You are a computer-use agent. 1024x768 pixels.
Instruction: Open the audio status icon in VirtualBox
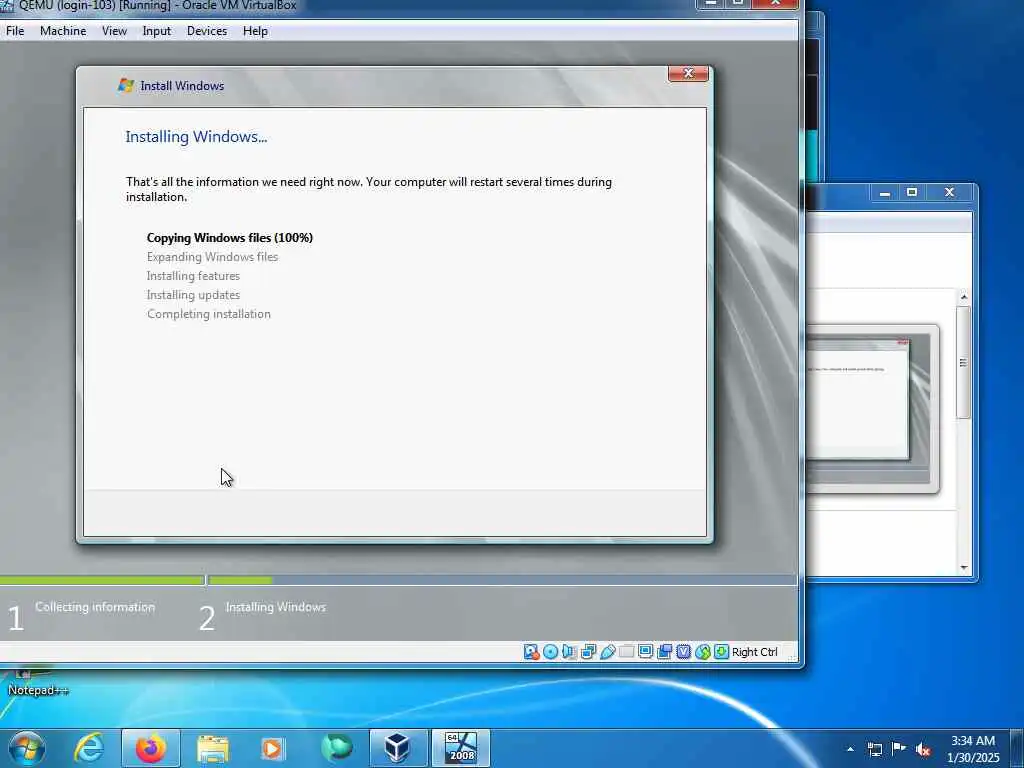coord(569,652)
